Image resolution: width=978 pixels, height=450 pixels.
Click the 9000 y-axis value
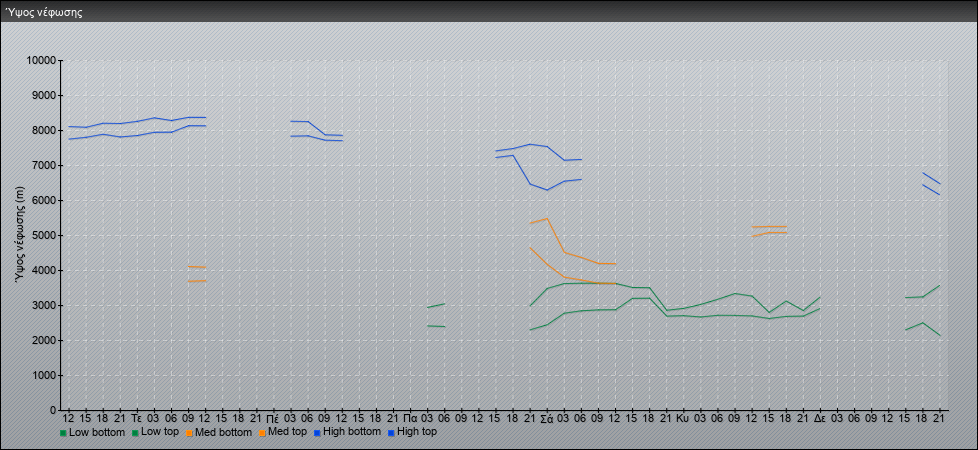(x=44, y=95)
